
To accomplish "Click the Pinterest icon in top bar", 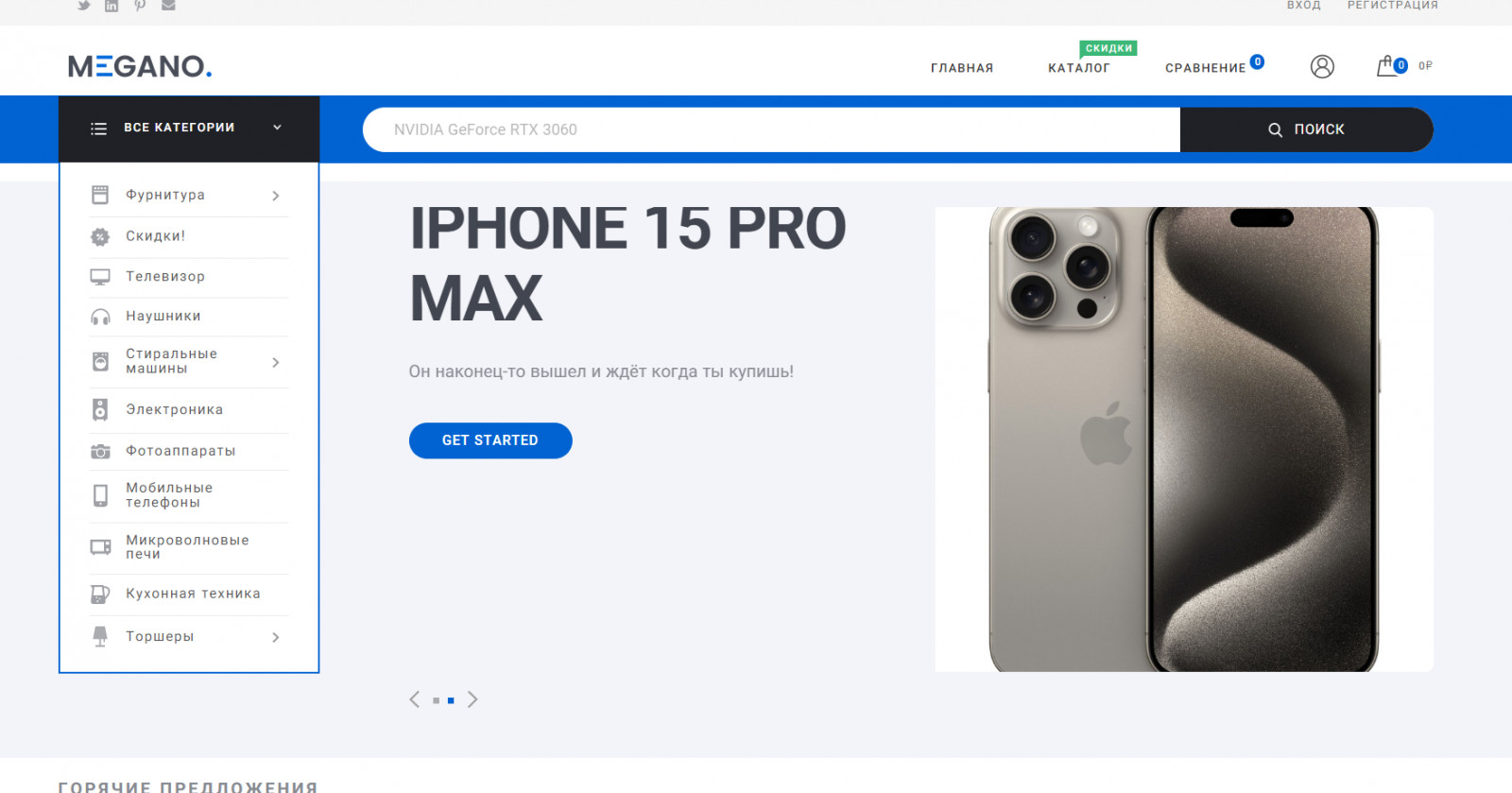I will pos(140,6).
